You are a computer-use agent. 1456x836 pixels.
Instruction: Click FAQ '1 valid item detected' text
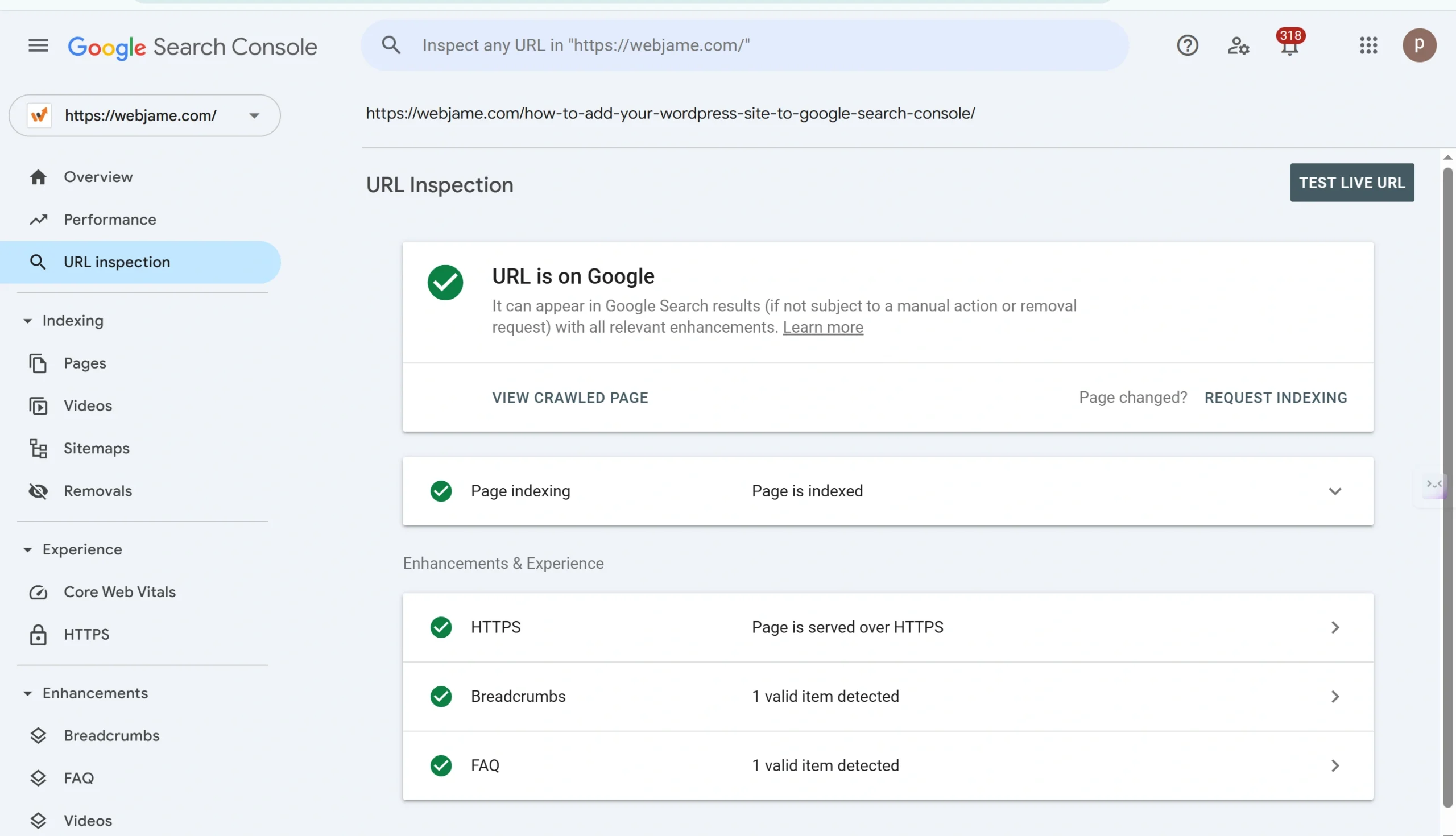tap(826, 765)
